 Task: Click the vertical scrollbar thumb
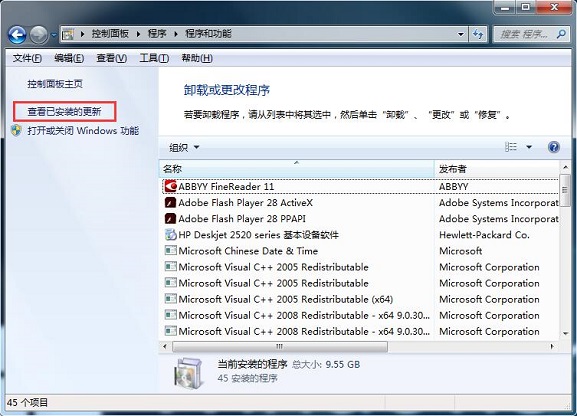(565, 190)
